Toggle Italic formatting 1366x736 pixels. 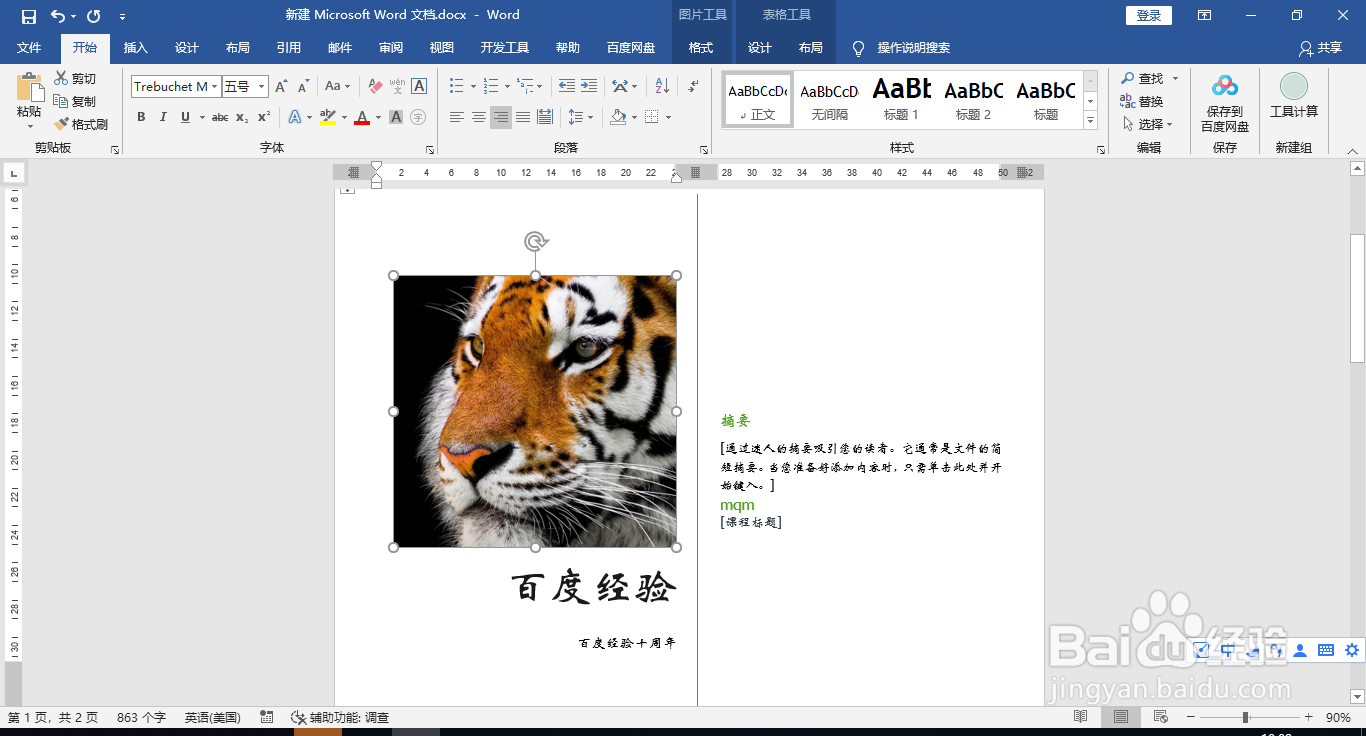[x=163, y=117]
